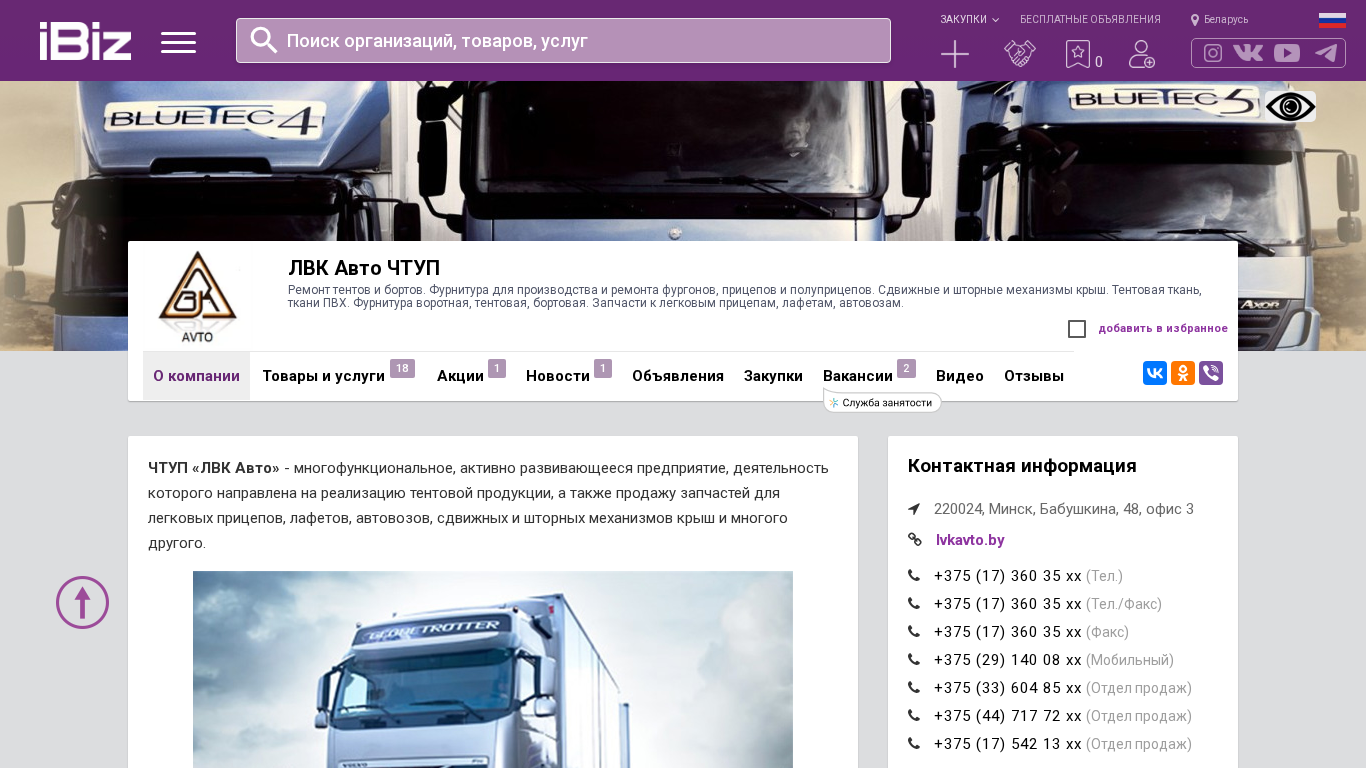
Task: Check the добавить в избранное checkbox
Action: (x=1077, y=329)
